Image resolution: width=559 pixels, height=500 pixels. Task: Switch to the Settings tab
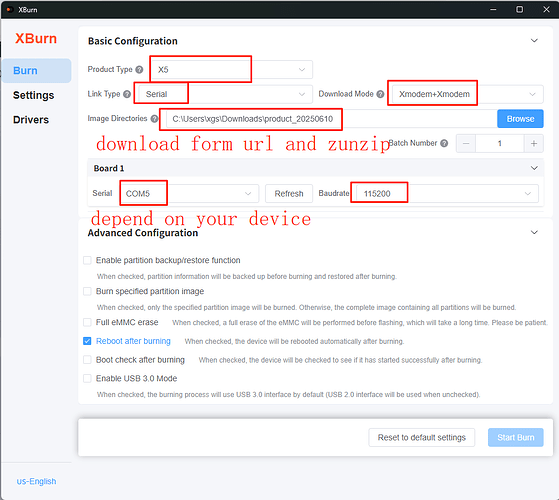click(x=34, y=95)
